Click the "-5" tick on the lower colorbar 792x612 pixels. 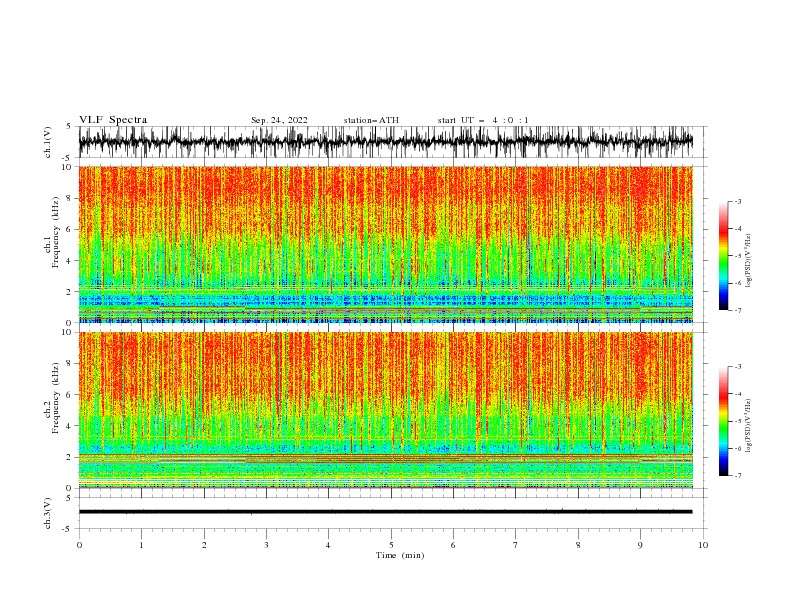(738, 421)
